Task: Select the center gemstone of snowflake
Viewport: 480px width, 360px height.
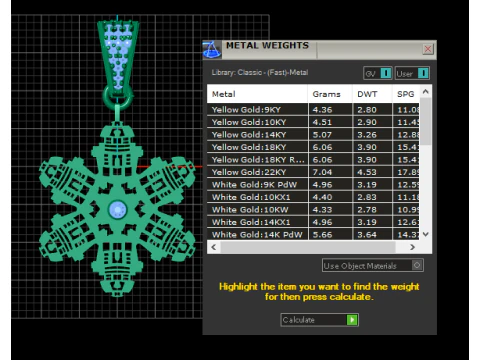Action: coord(117,210)
